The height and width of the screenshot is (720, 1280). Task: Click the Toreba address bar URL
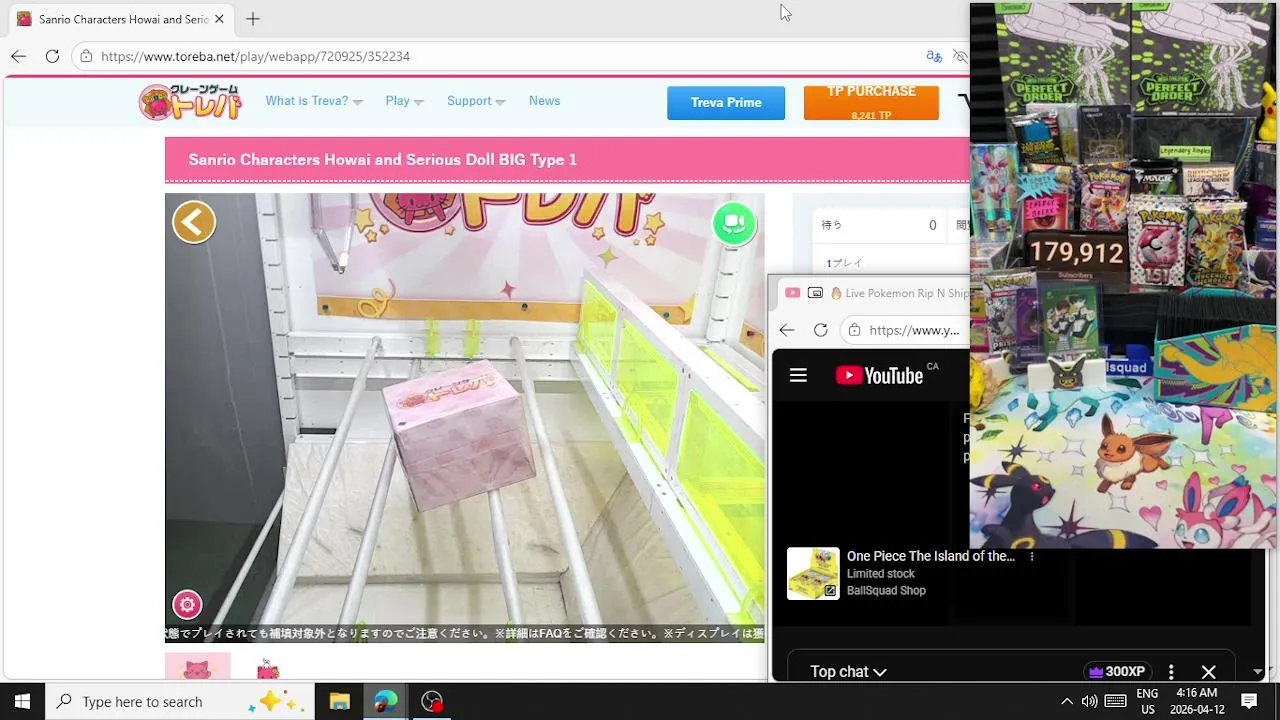255,56
